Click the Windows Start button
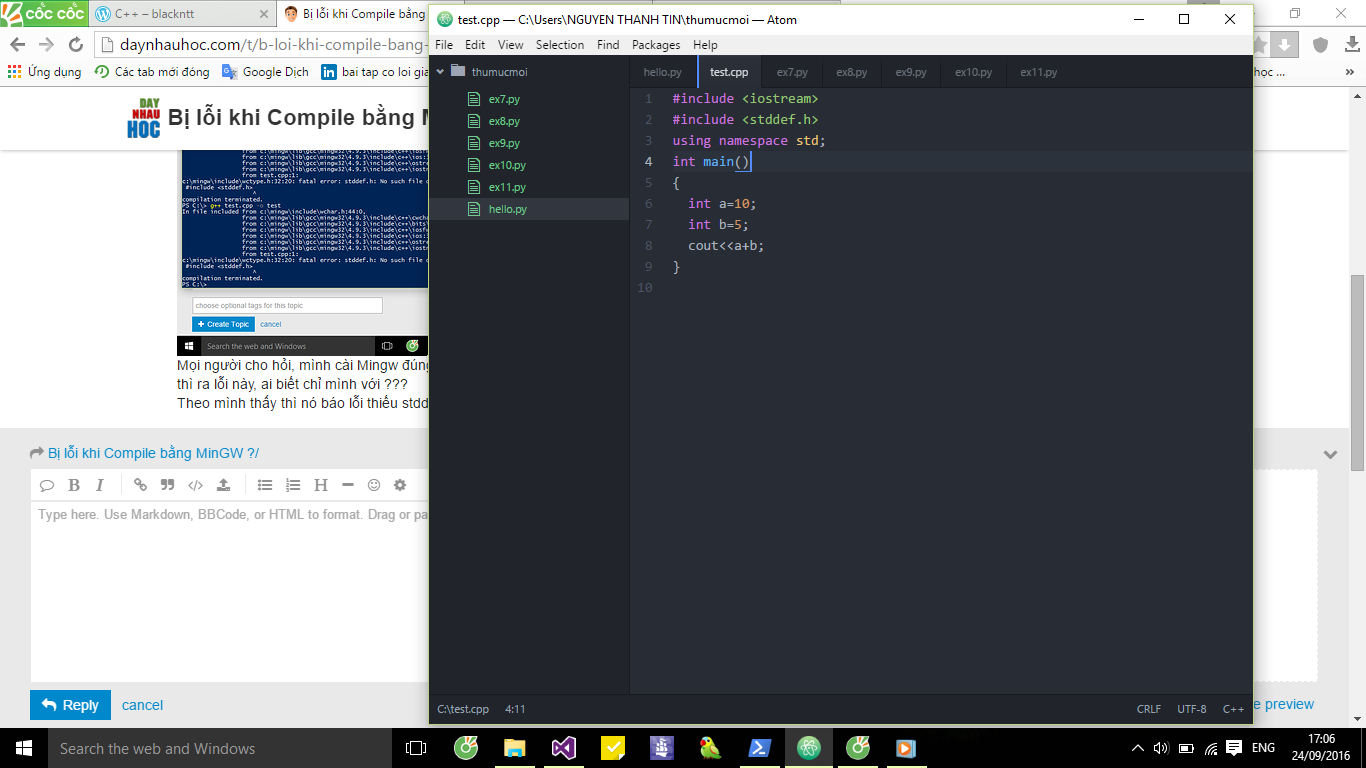1366x768 pixels. click(24, 748)
